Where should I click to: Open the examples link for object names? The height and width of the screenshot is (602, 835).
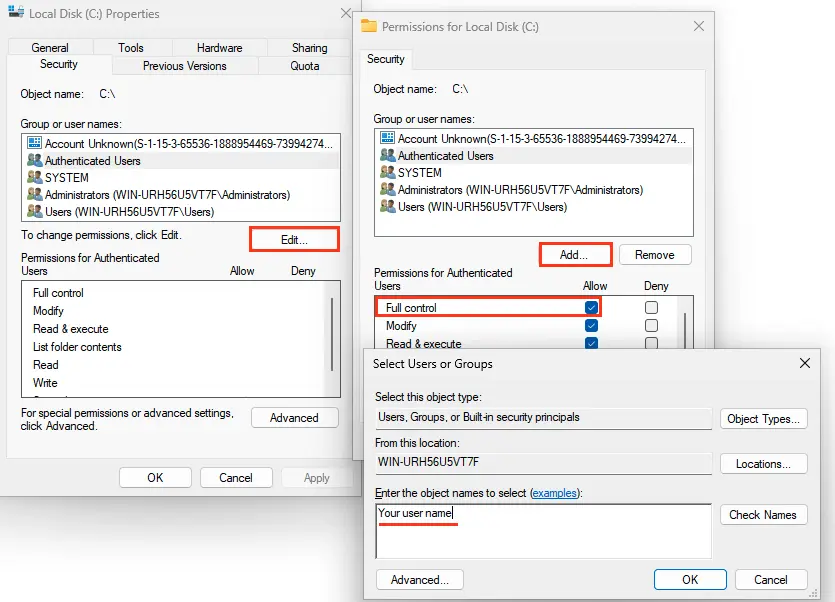[x=554, y=494]
